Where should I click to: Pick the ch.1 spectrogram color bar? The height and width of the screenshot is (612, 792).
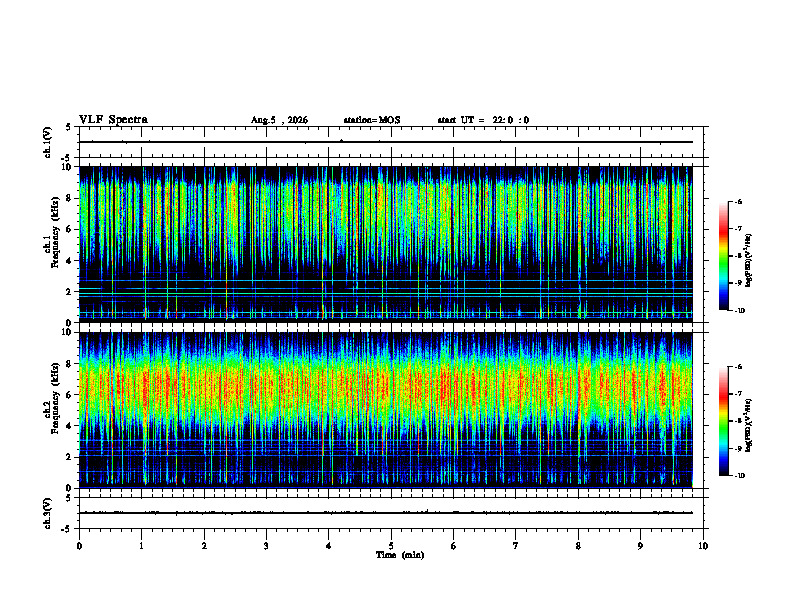[x=723, y=256]
